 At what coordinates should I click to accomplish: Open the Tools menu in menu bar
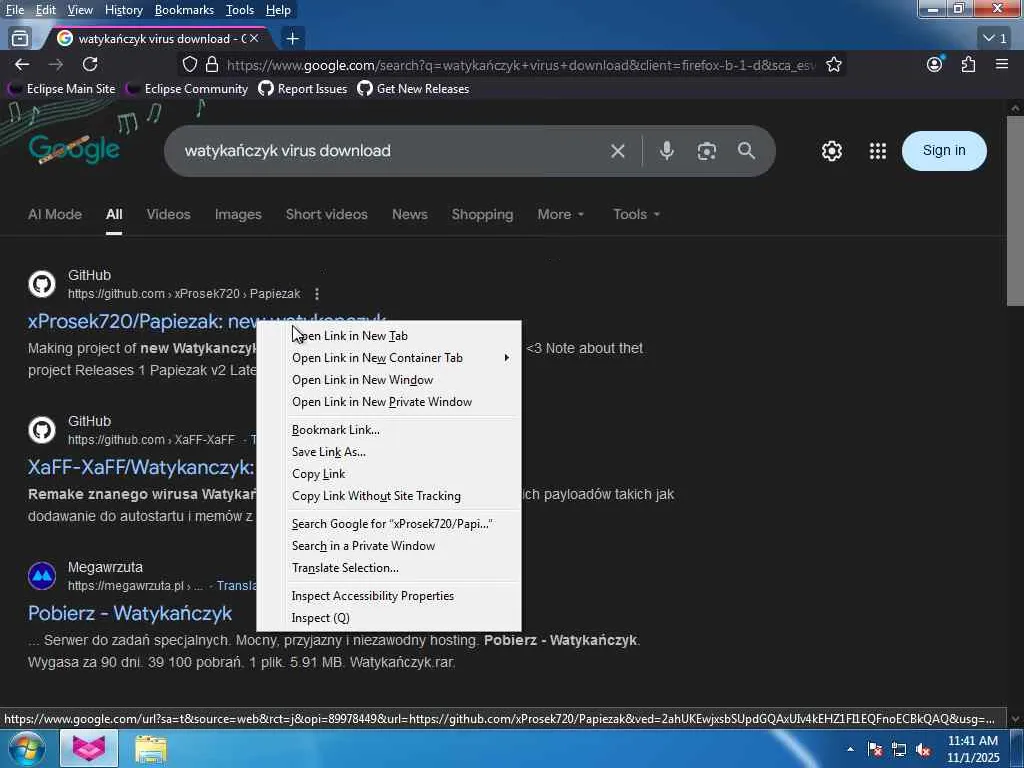[240, 10]
